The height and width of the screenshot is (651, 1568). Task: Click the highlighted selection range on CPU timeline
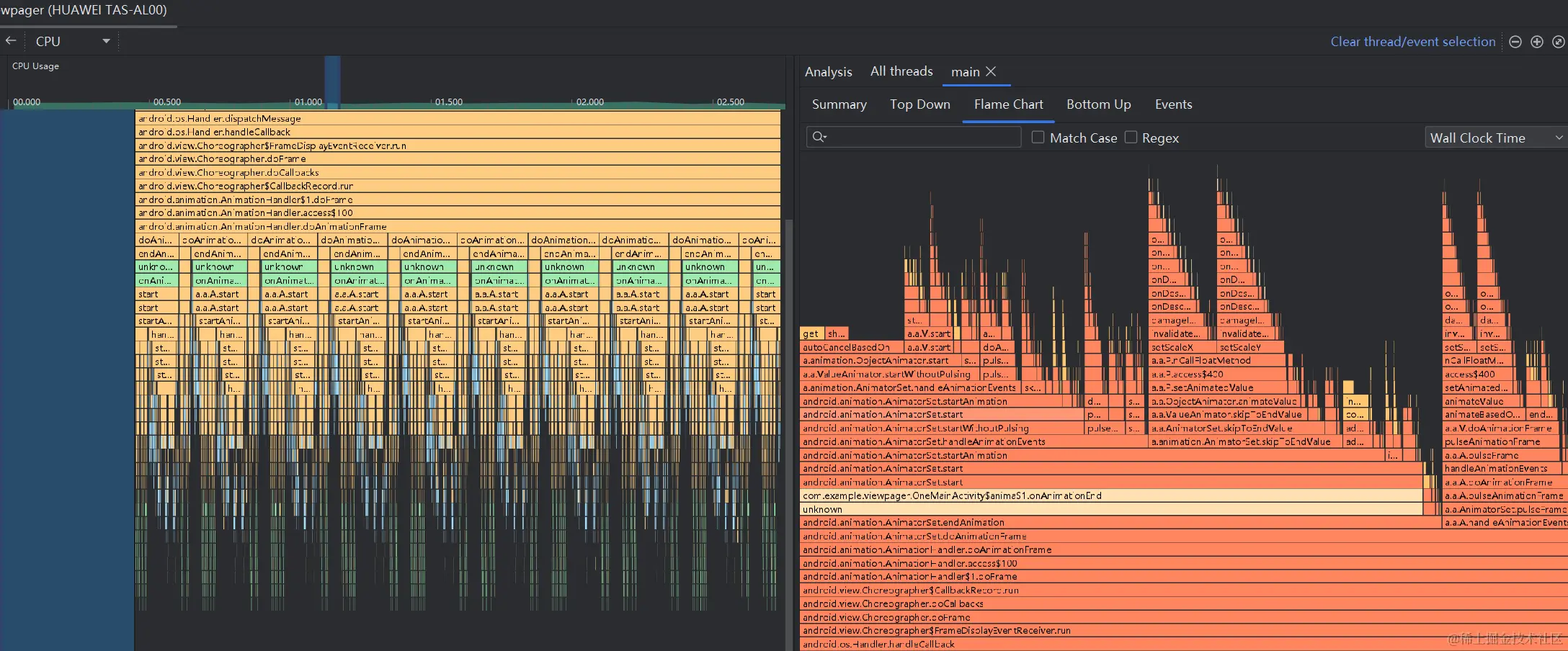pyautogui.click(x=332, y=82)
